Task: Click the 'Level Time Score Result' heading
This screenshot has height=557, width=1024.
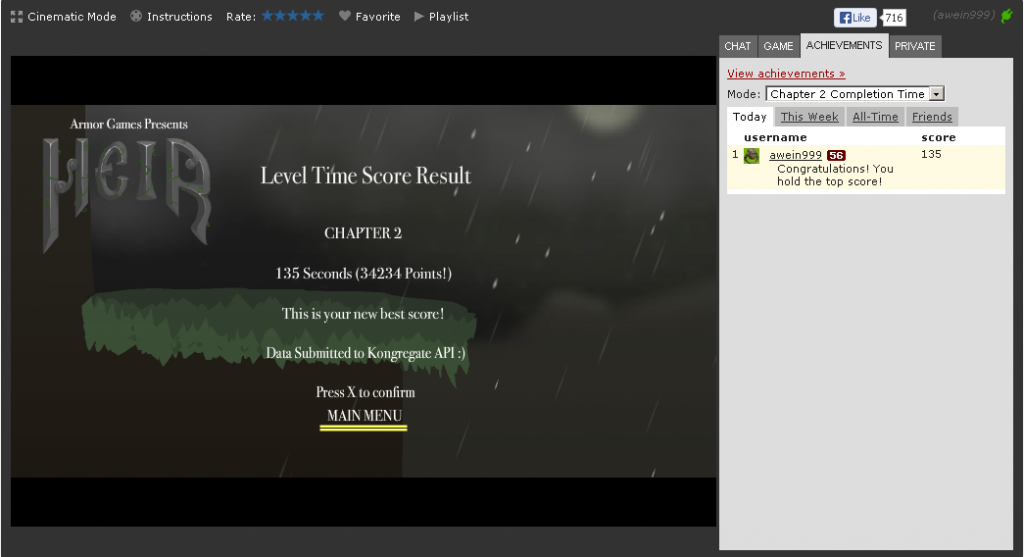Action: pyautogui.click(x=366, y=176)
